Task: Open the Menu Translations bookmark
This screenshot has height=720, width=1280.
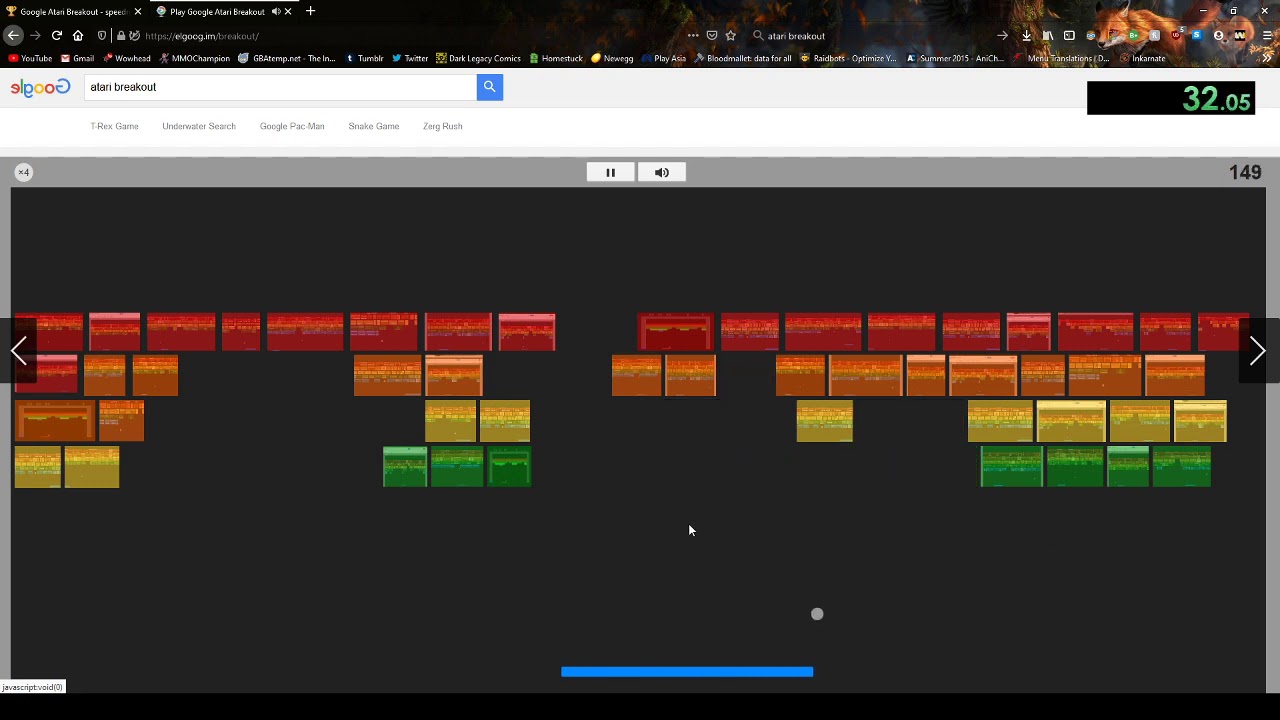Action: click(x=1061, y=58)
